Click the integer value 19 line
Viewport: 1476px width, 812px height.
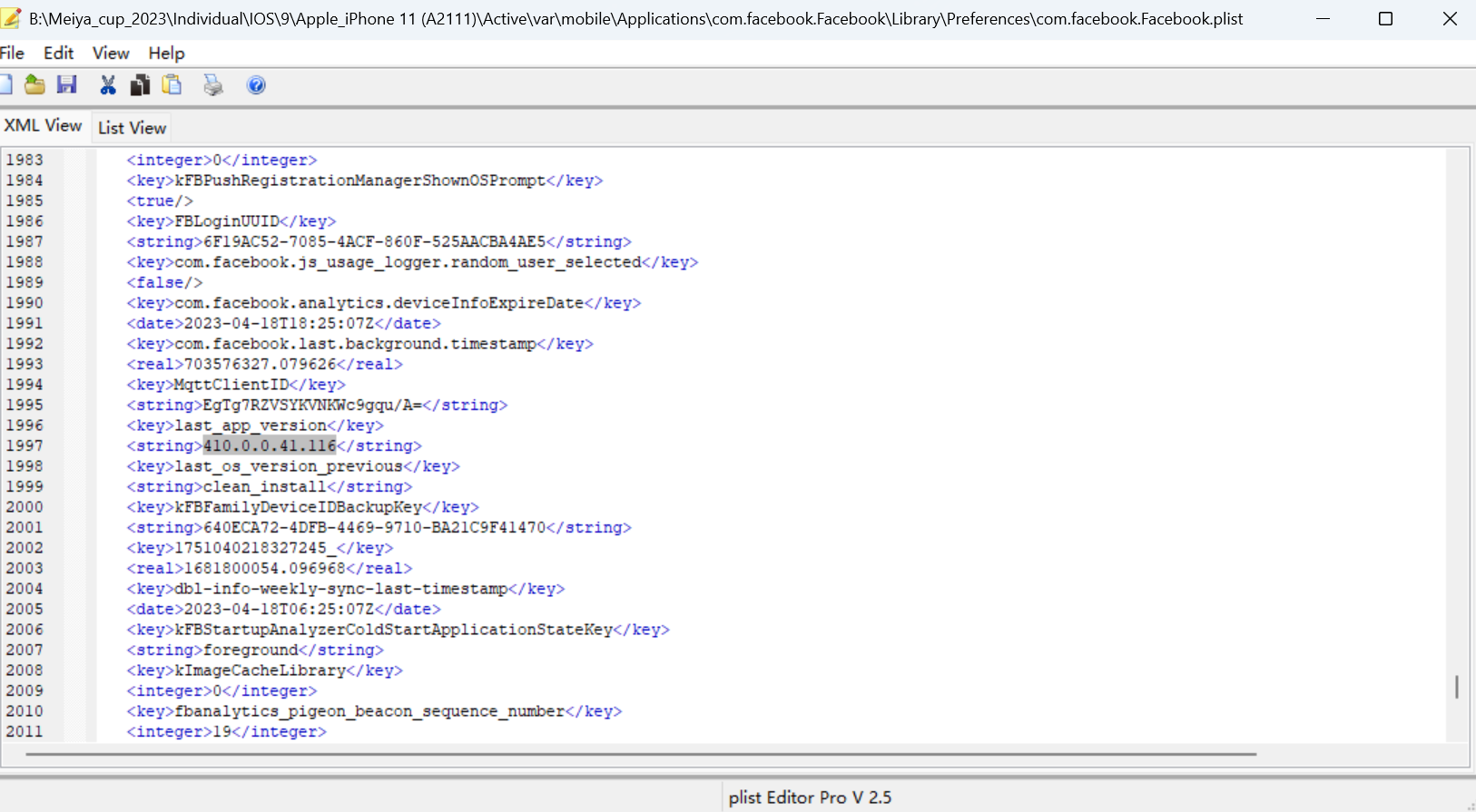[x=227, y=731]
